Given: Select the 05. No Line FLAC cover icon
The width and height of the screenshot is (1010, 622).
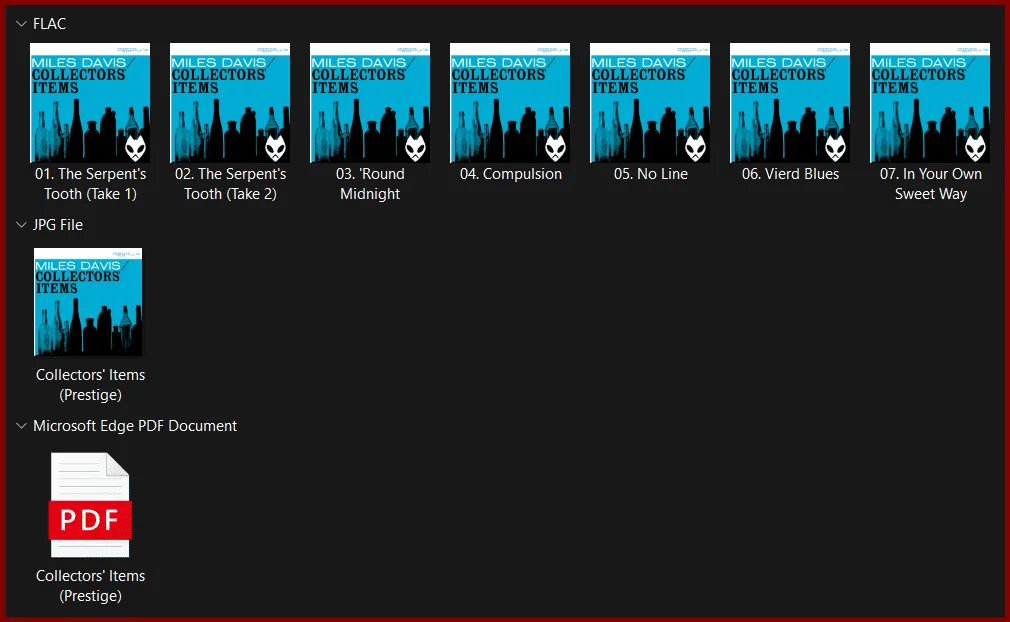Looking at the screenshot, I should coord(650,103).
